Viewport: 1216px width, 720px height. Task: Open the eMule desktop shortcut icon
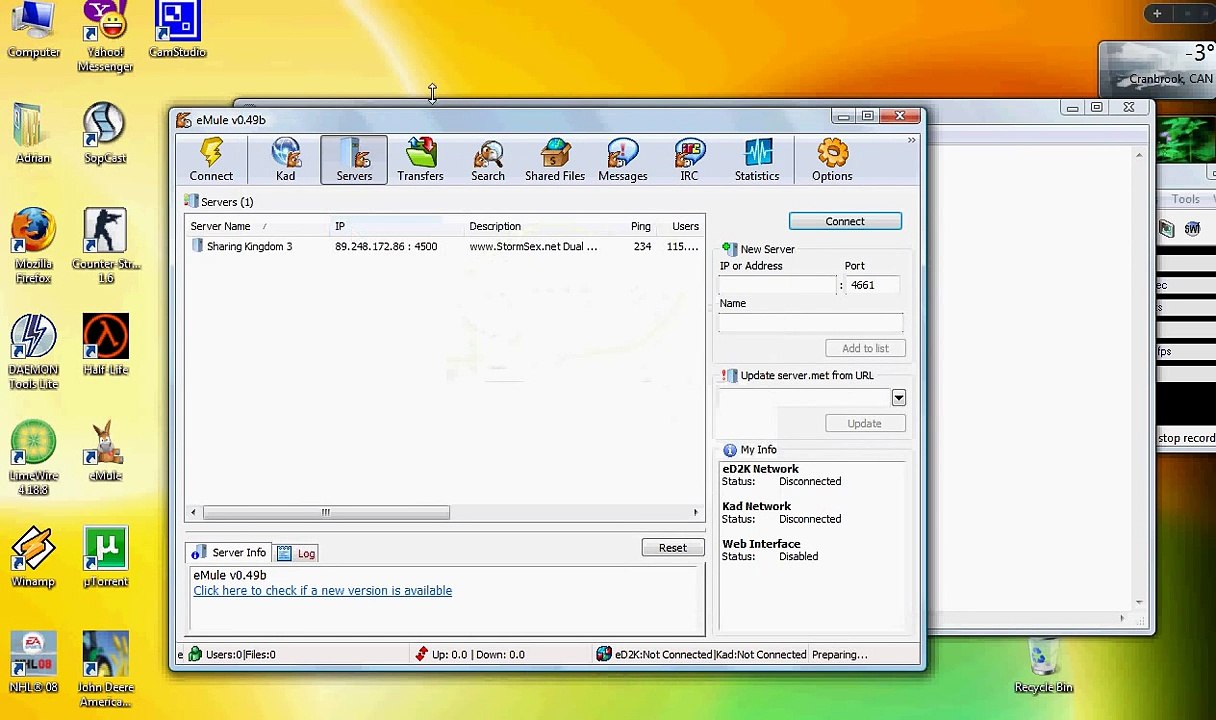(x=105, y=451)
